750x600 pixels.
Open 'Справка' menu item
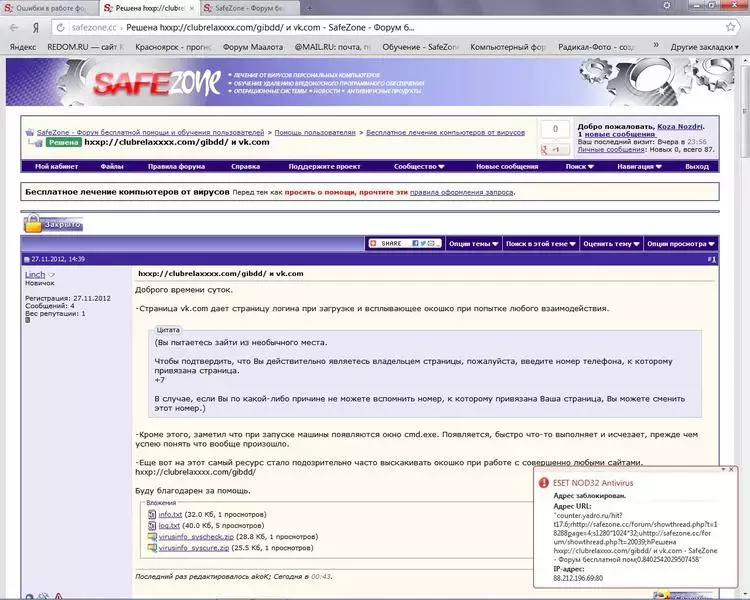(245, 167)
